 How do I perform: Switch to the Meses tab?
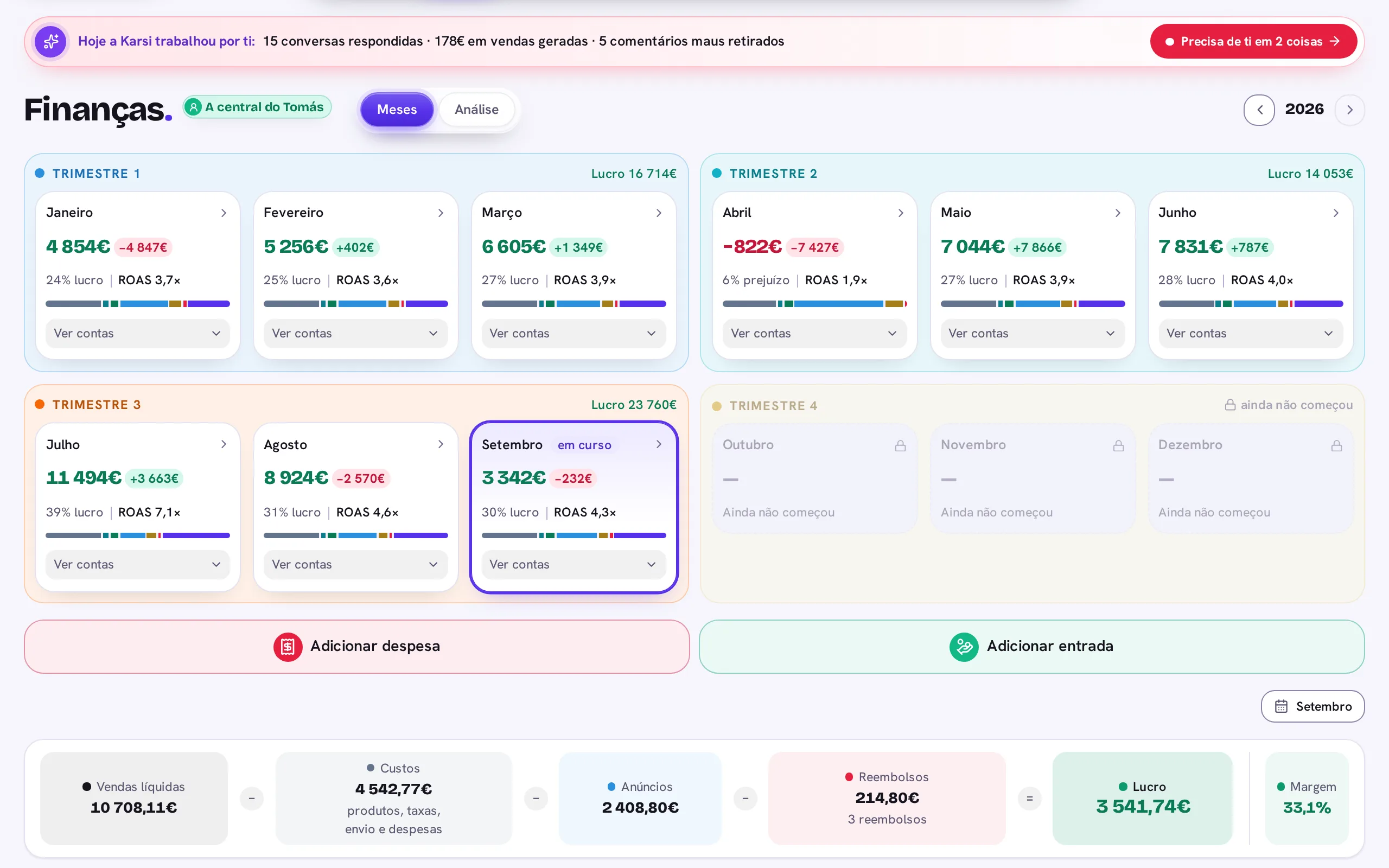point(397,110)
